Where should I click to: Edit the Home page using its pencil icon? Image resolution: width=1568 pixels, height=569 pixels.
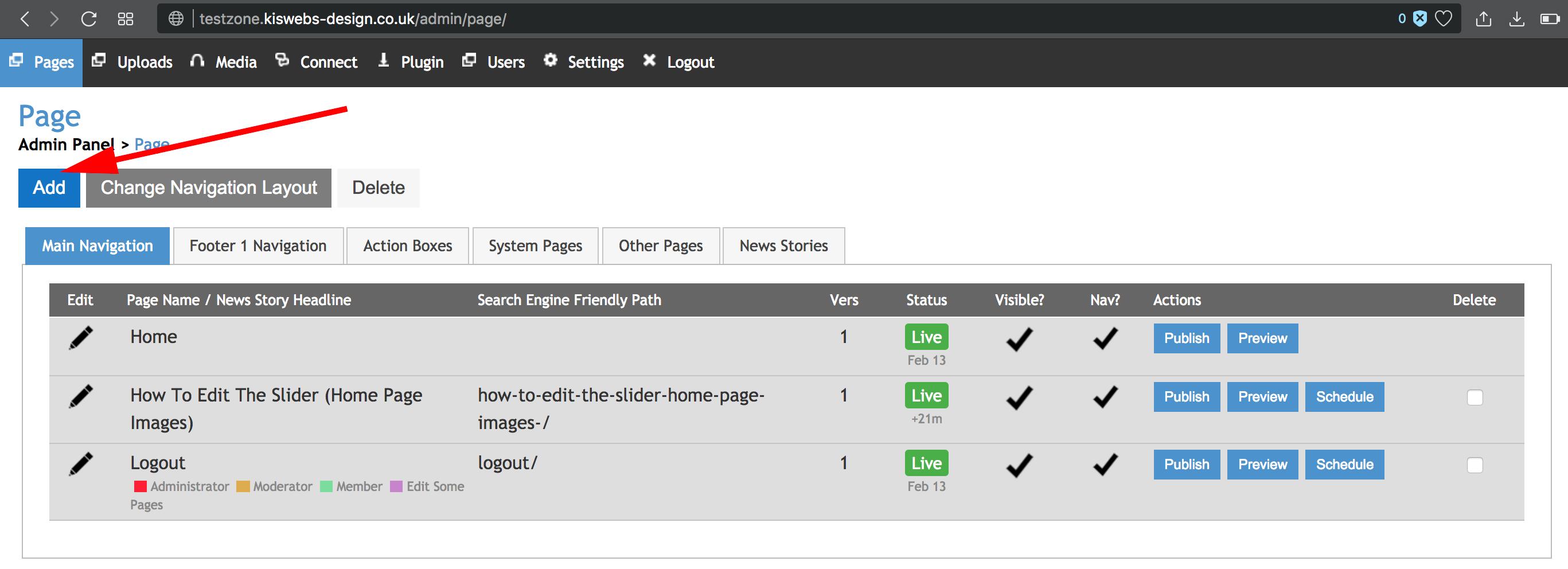(81, 338)
